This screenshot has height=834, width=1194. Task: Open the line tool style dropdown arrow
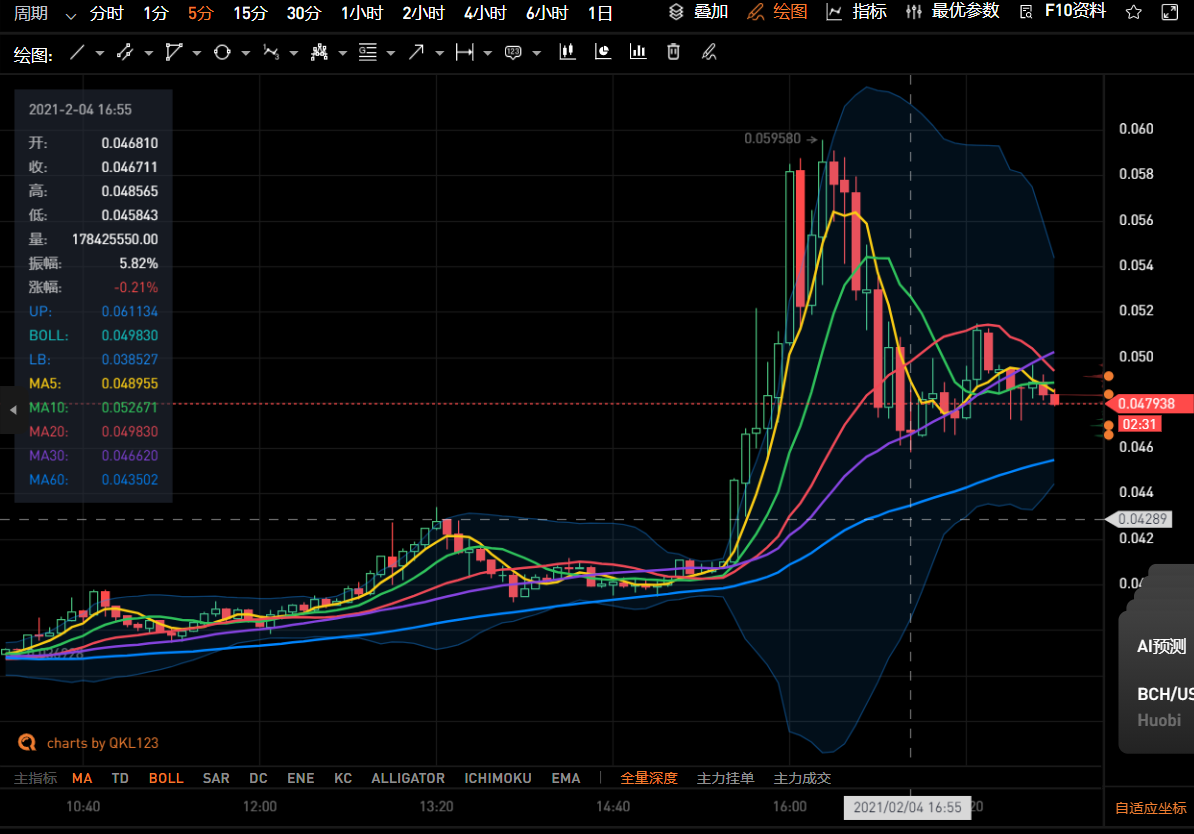click(x=100, y=51)
